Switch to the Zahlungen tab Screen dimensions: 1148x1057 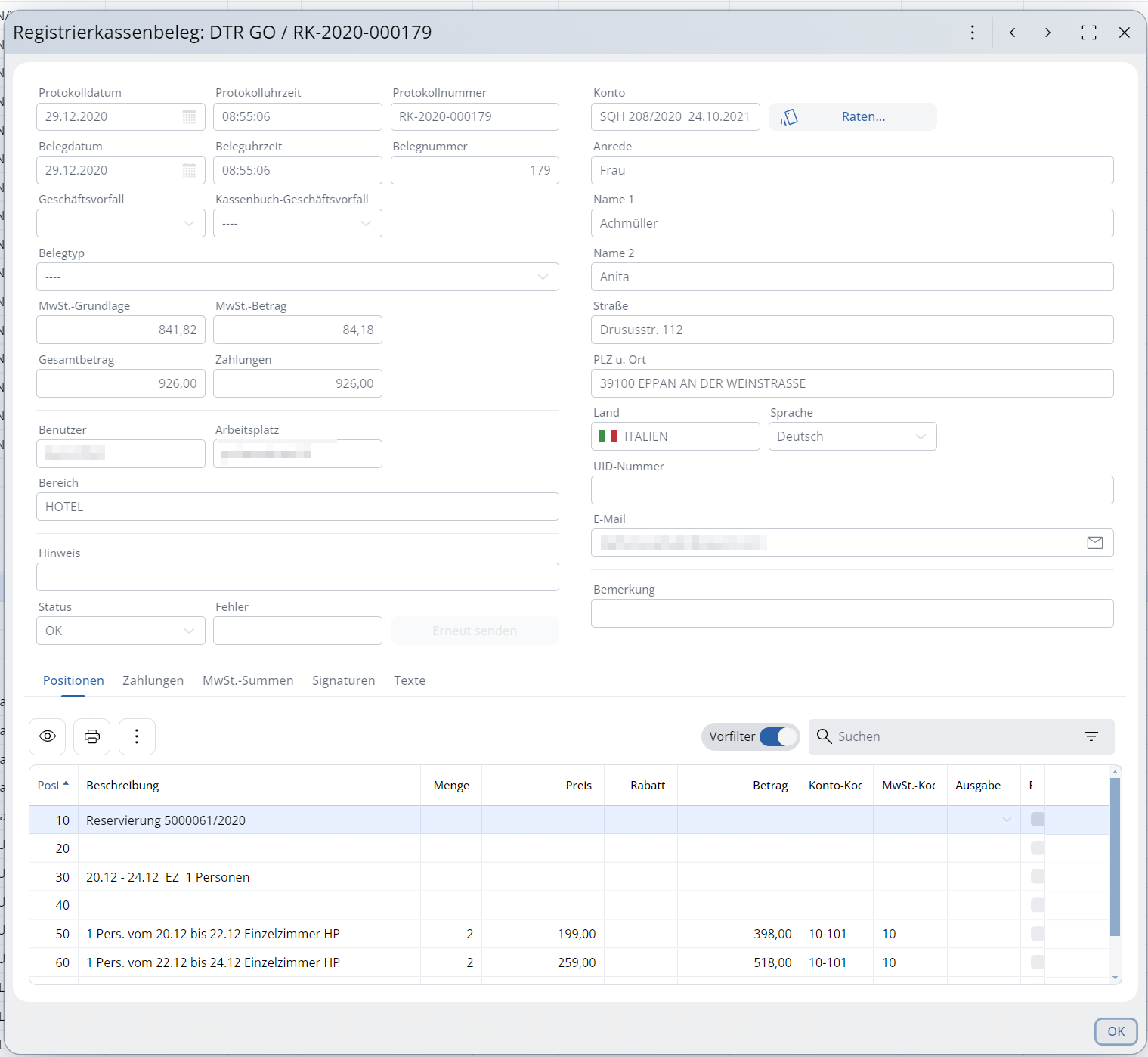(x=153, y=680)
